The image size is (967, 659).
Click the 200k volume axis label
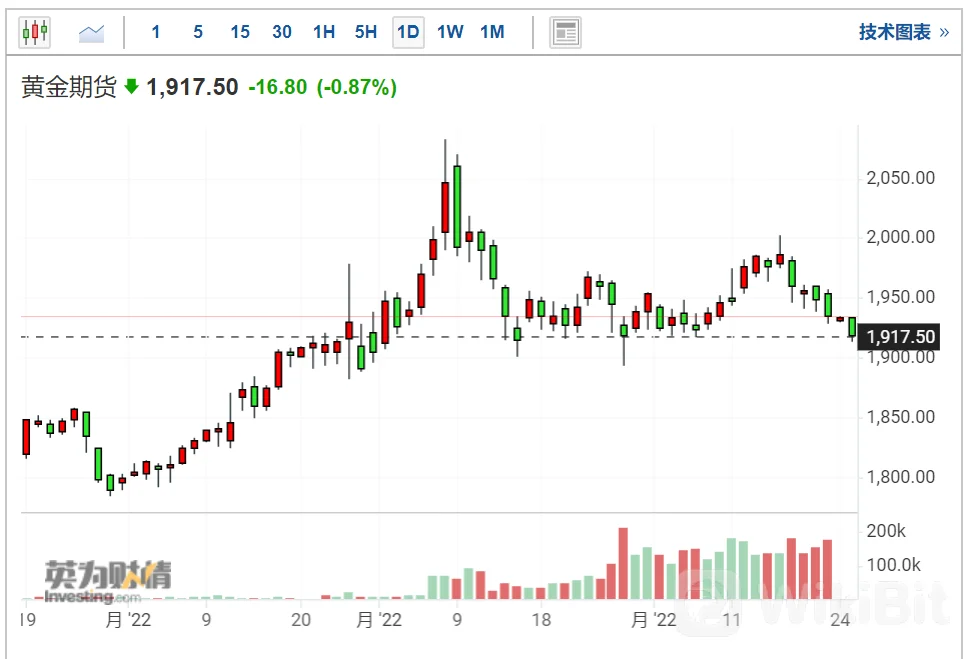(886, 531)
